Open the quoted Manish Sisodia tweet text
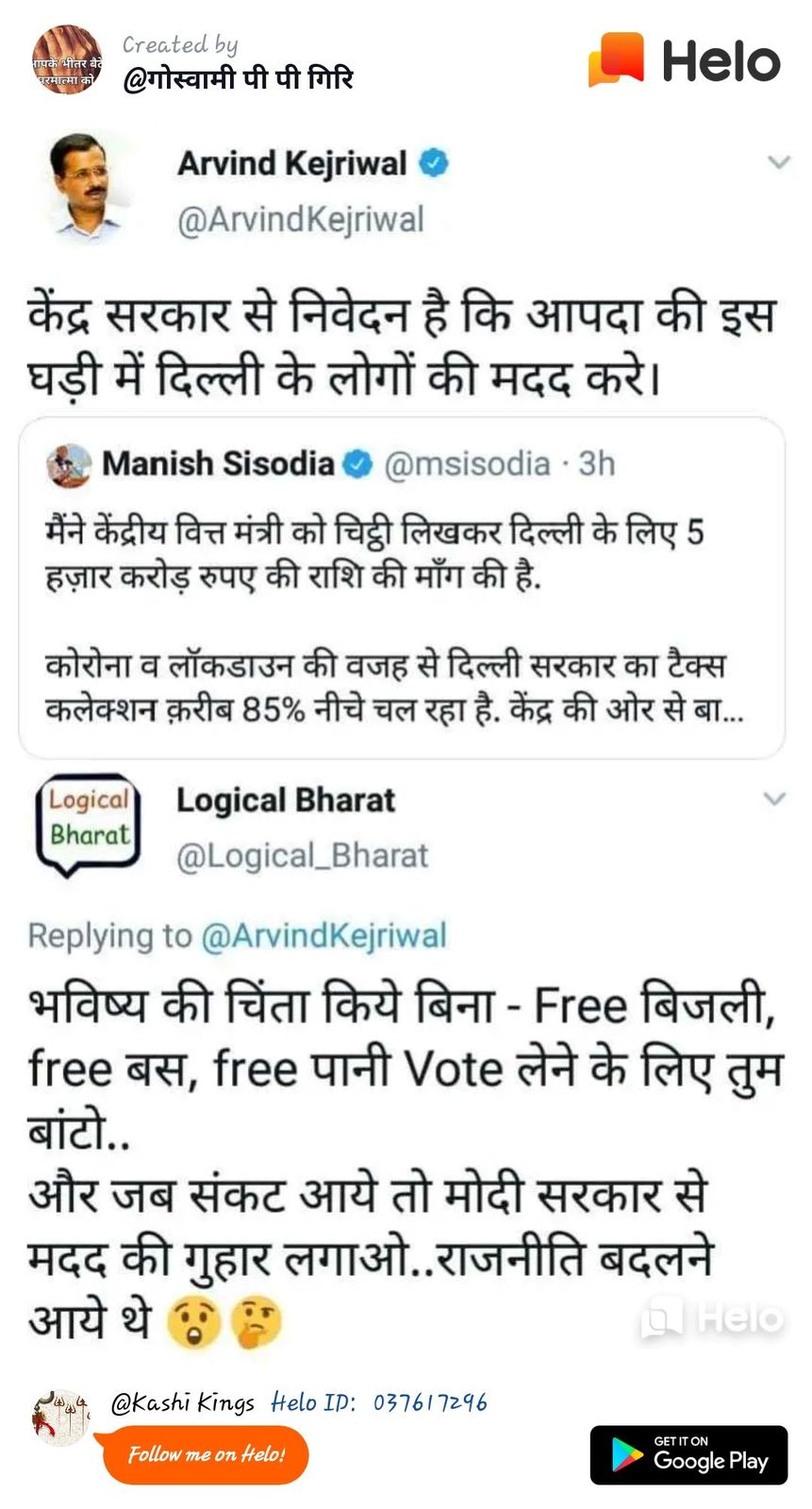This screenshot has width=812, height=1509. pyautogui.click(x=394, y=620)
